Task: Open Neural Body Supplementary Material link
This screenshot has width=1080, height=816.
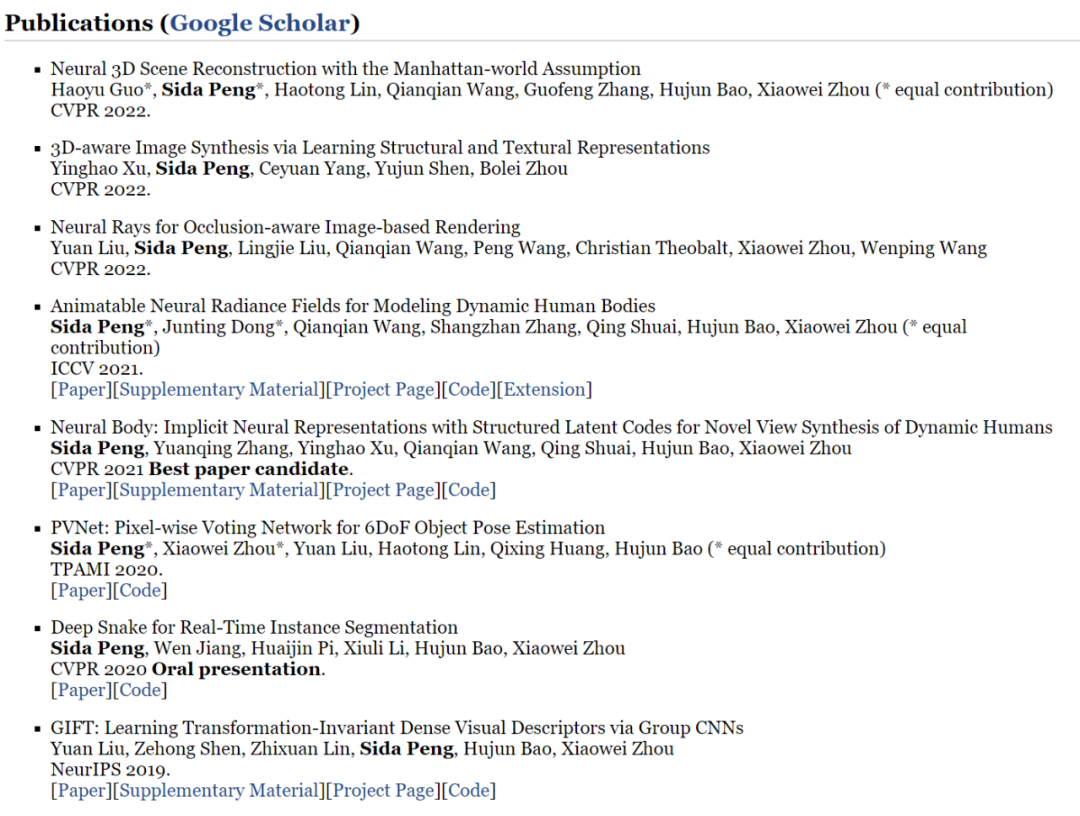Action: (x=220, y=490)
